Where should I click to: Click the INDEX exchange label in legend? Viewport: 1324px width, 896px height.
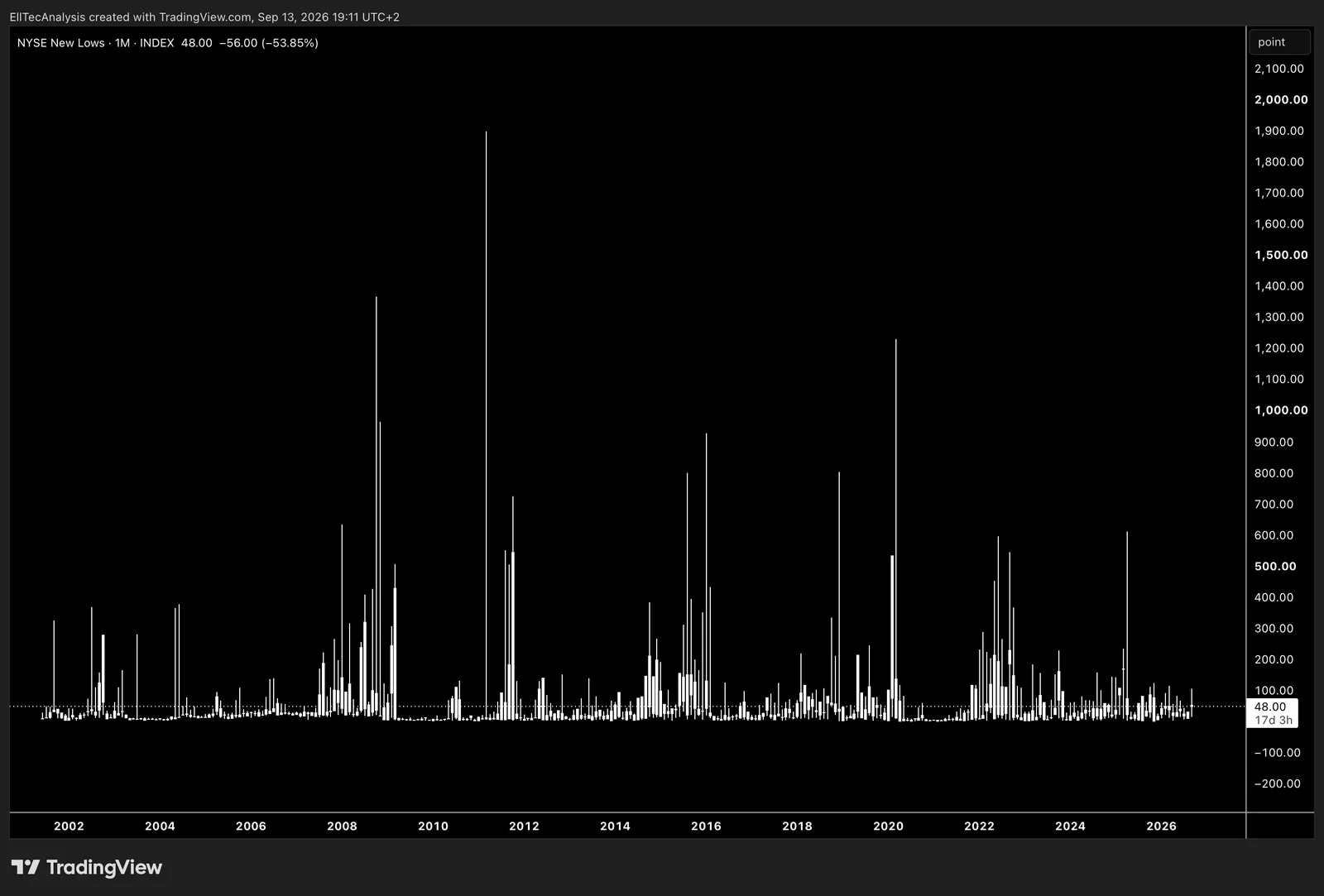(157, 43)
